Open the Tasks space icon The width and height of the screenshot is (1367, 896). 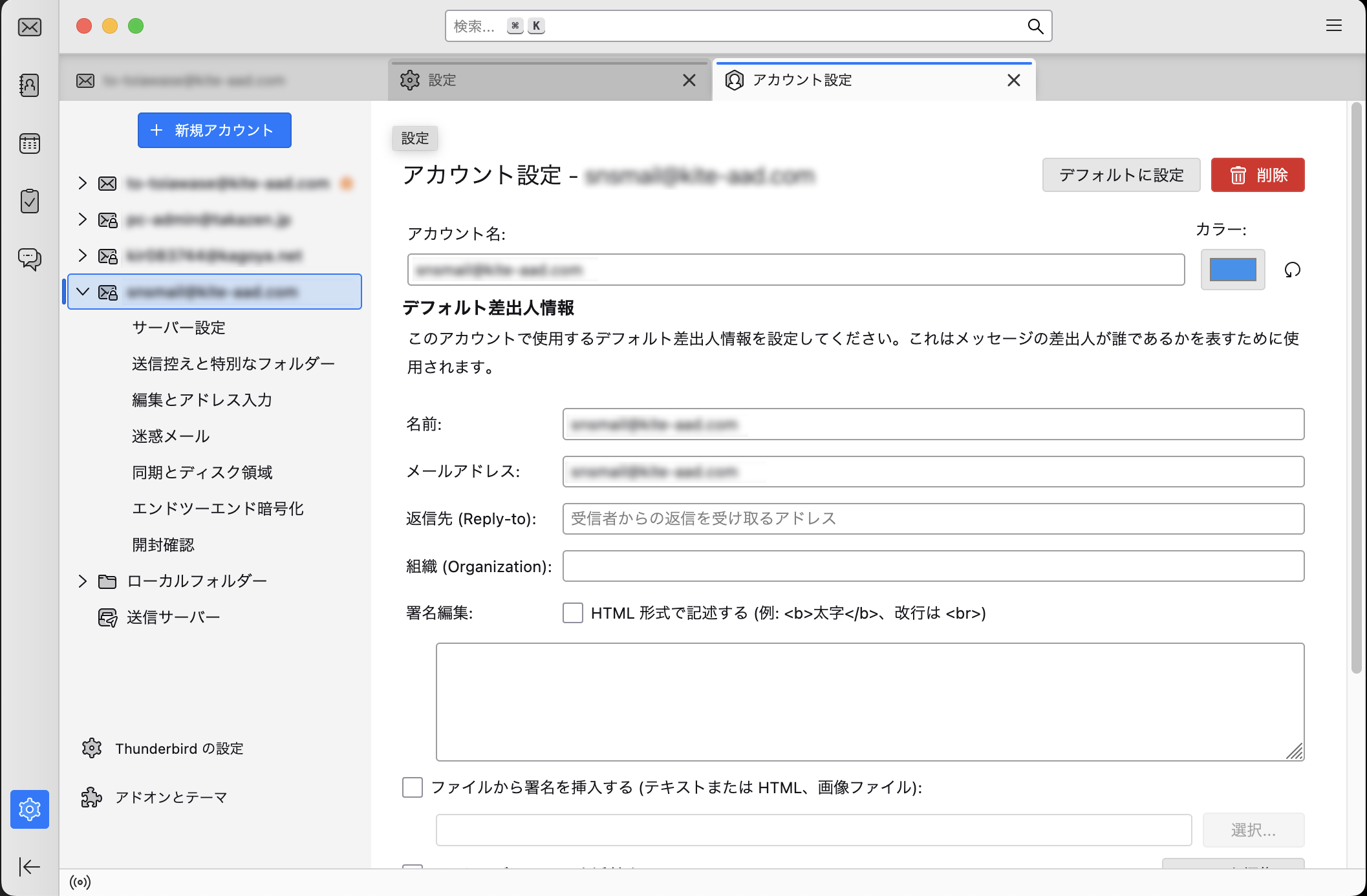pyautogui.click(x=30, y=202)
